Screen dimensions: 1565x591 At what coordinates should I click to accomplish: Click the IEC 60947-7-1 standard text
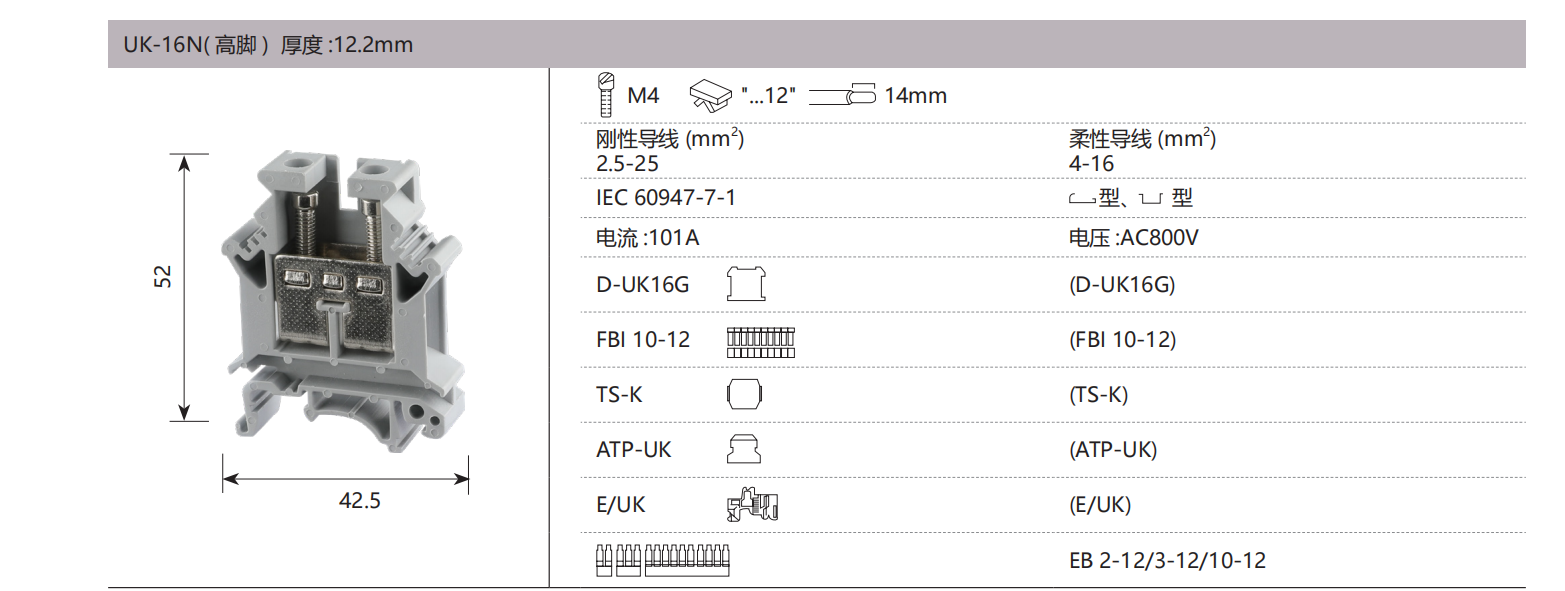point(665,198)
